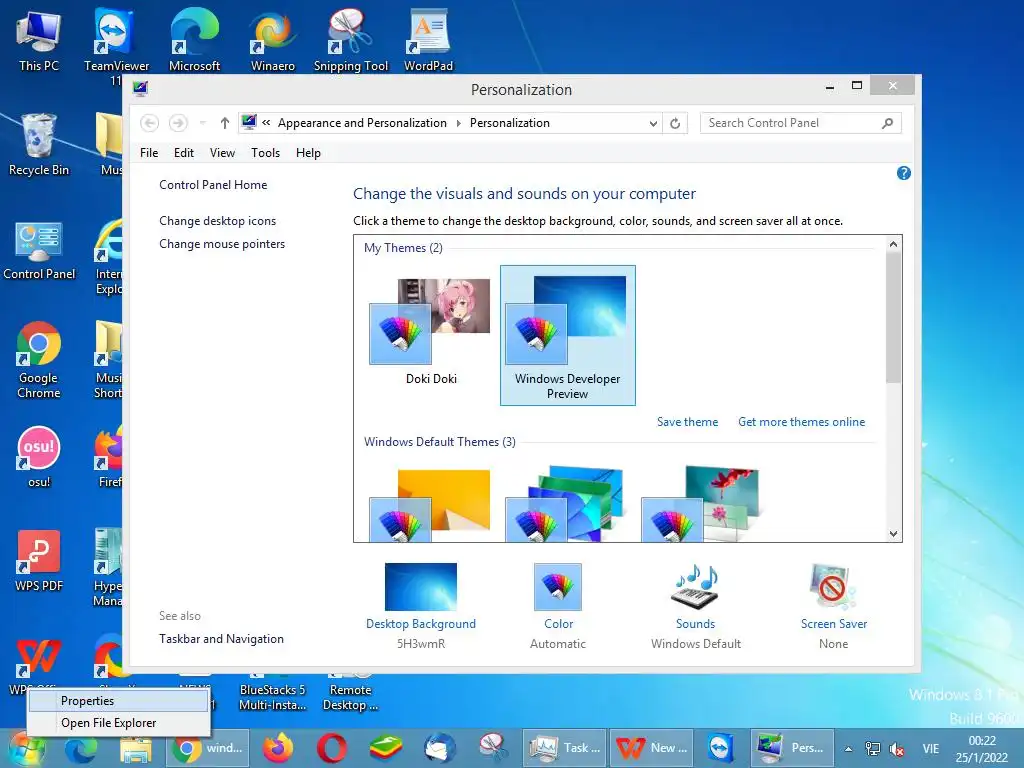Open TeamViewer 11 desktop shortcut
This screenshot has width=1024, height=768.
pos(116,46)
